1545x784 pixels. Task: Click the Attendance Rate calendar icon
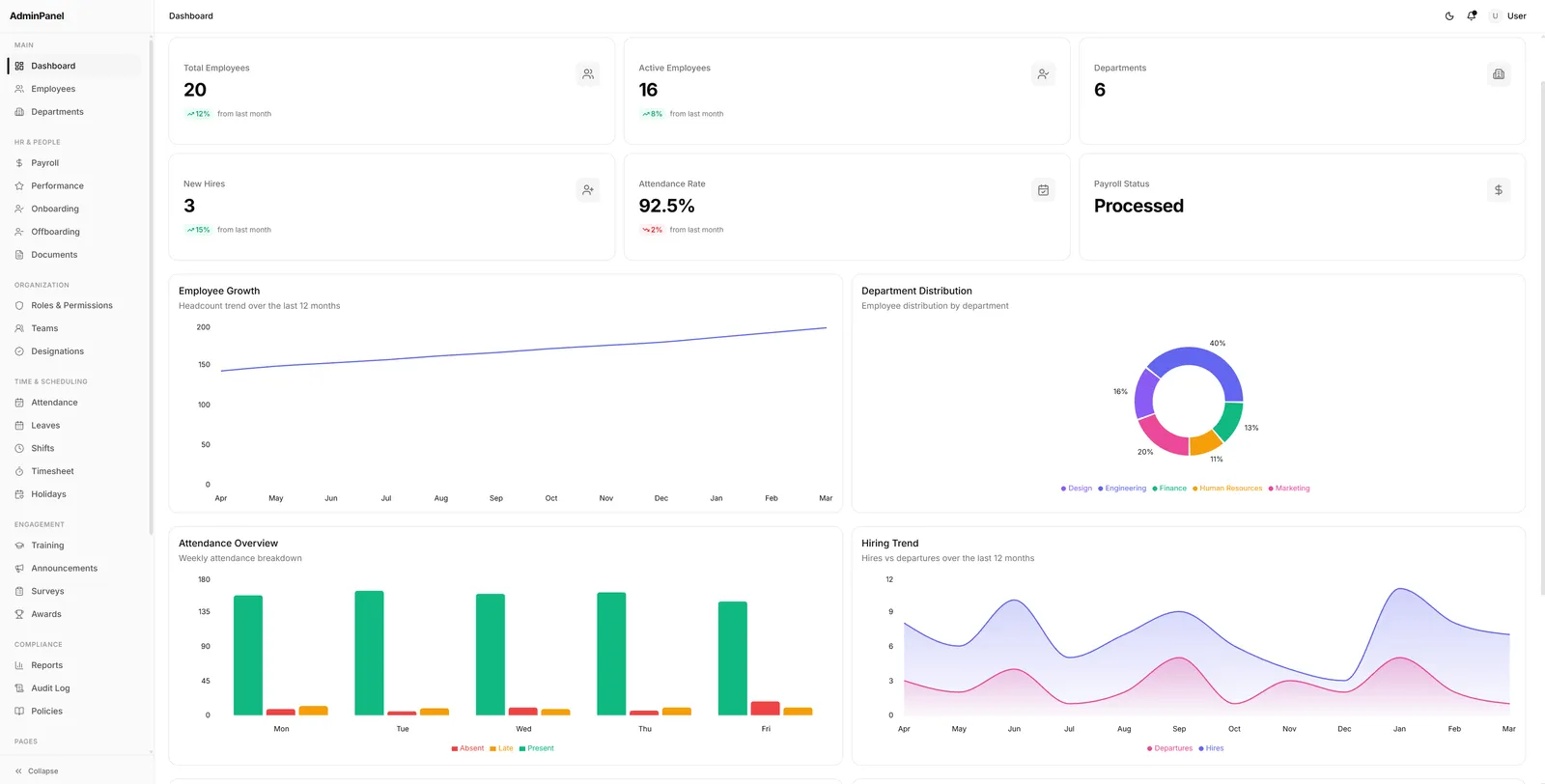point(1043,190)
